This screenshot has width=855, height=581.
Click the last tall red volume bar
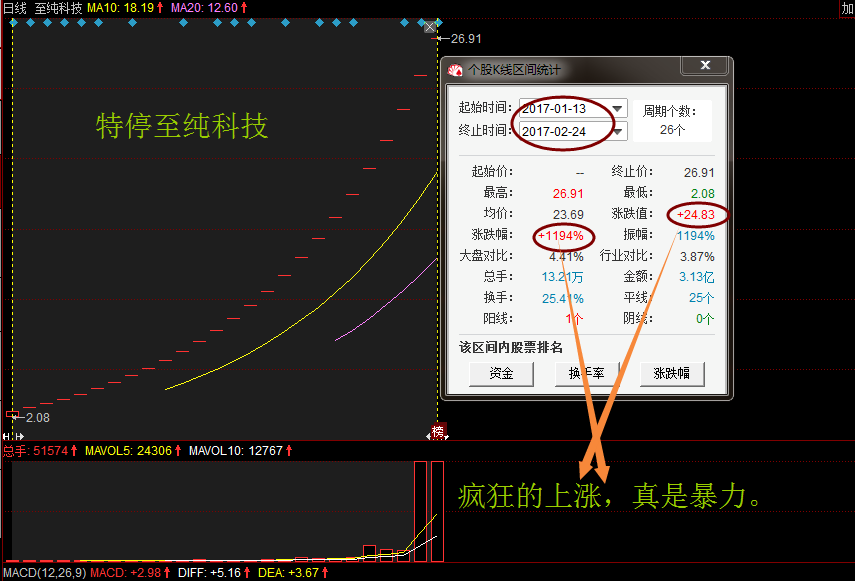pos(437,511)
